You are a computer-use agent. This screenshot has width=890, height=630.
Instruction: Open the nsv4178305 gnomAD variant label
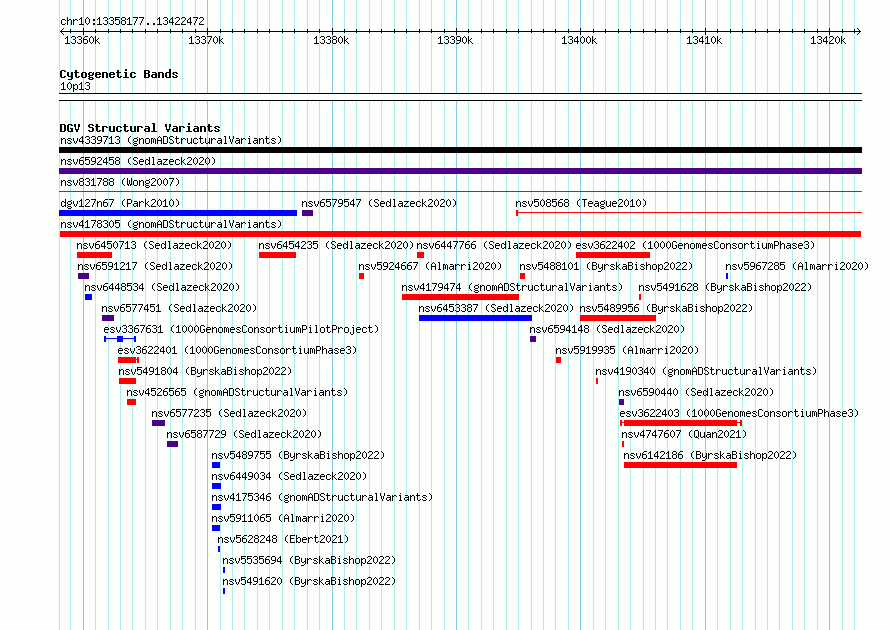(171, 224)
